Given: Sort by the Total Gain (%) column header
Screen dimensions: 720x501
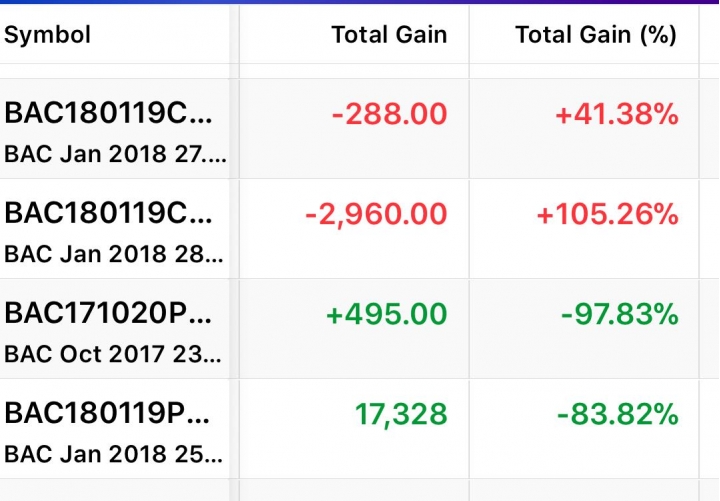Looking at the screenshot, I should 596,34.
